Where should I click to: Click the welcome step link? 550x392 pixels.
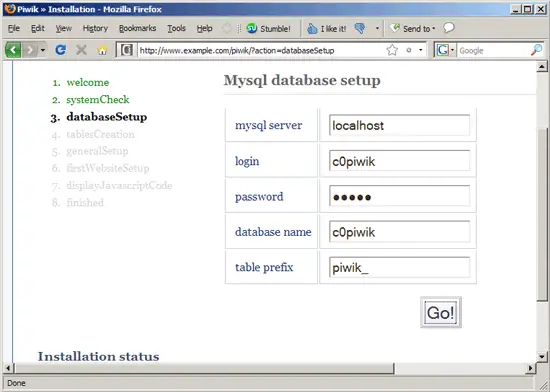click(88, 82)
